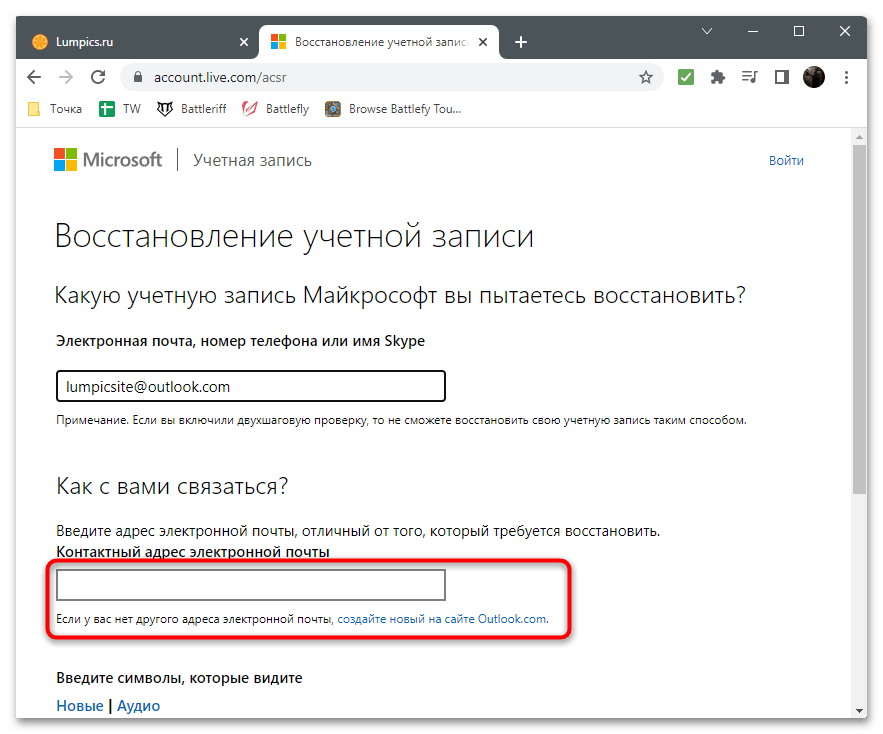Switch to the Lumpics.ru tab
883x734 pixels.
(137, 42)
